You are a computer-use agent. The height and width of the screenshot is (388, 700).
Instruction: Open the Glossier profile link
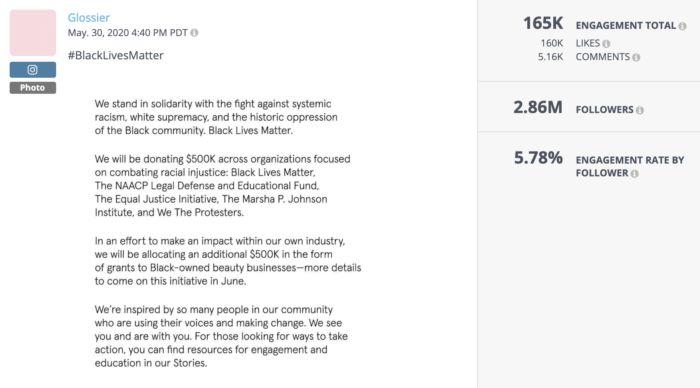click(x=88, y=17)
